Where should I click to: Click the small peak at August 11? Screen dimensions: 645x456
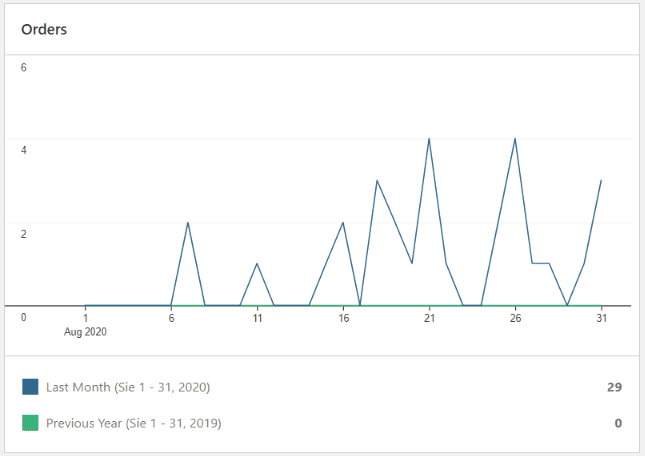coord(257,264)
